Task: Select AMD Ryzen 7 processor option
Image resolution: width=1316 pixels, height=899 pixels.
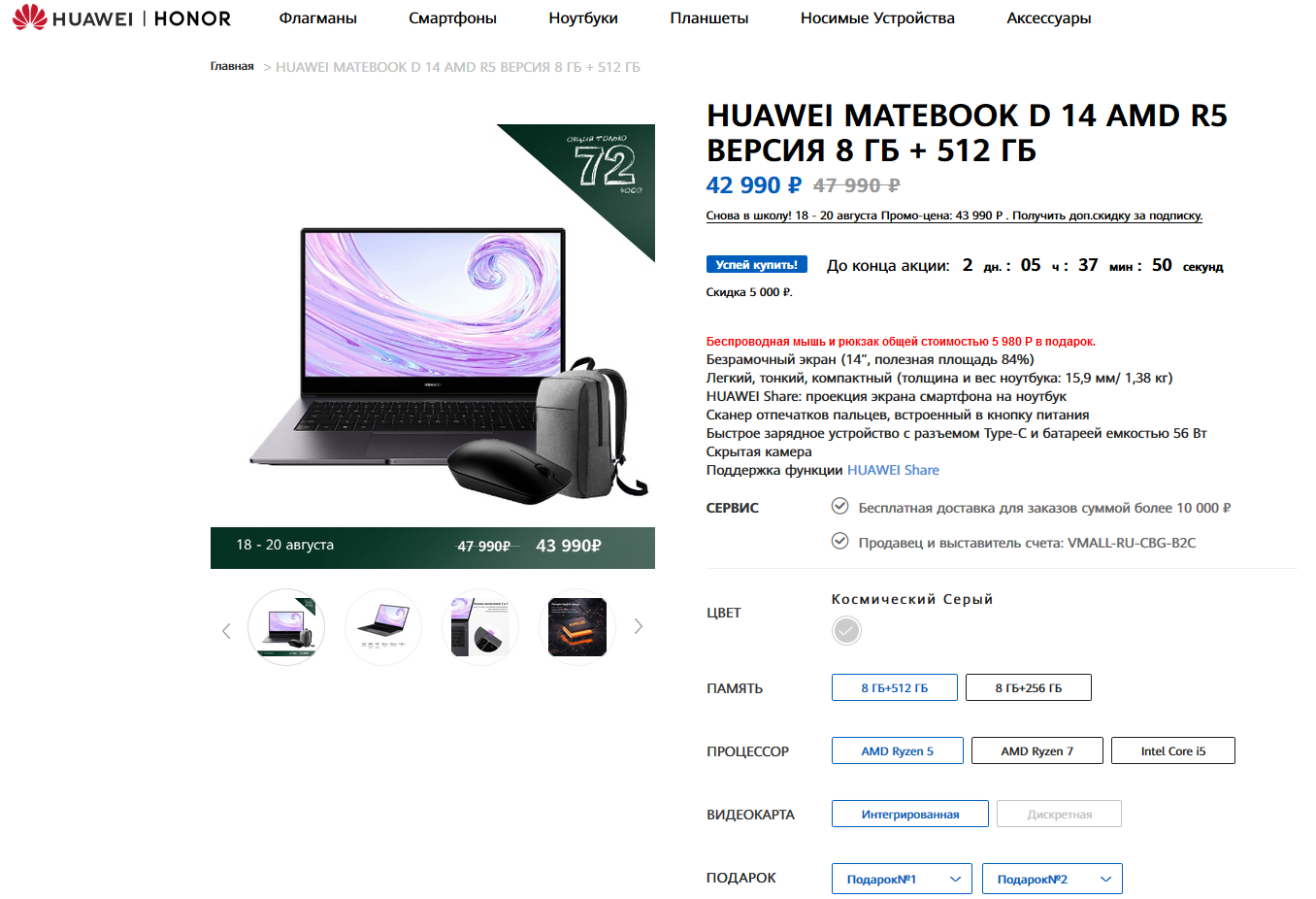Action: 1037,750
